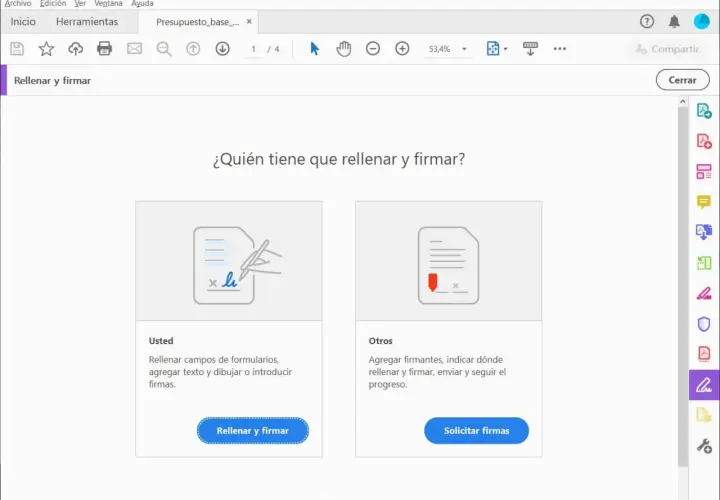Click the "Otros" card heading

381,341
